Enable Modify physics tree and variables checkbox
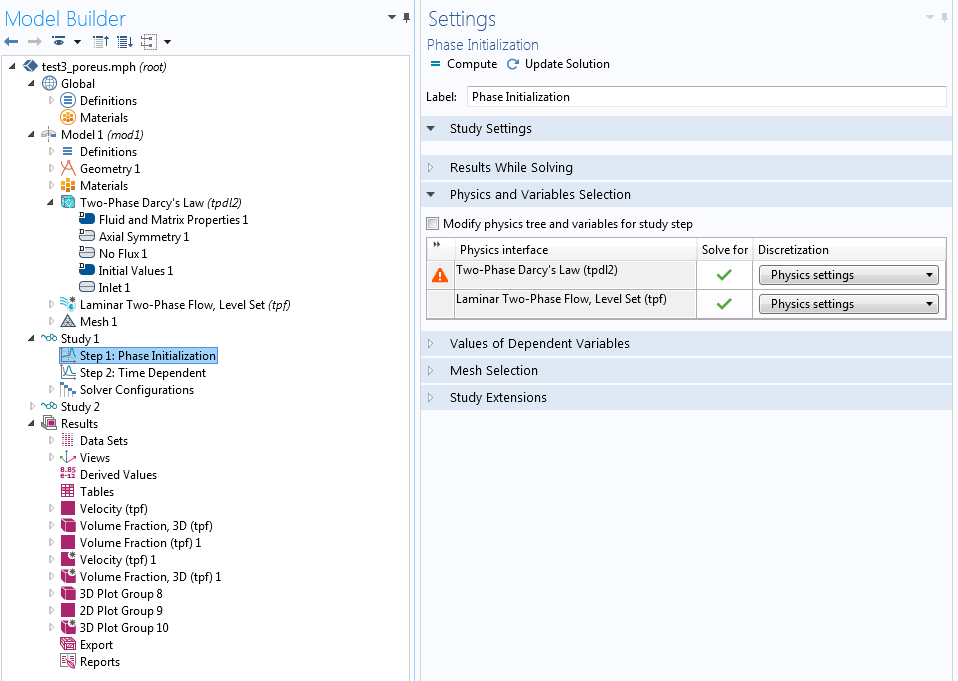This screenshot has height=681, width=958. point(433,224)
